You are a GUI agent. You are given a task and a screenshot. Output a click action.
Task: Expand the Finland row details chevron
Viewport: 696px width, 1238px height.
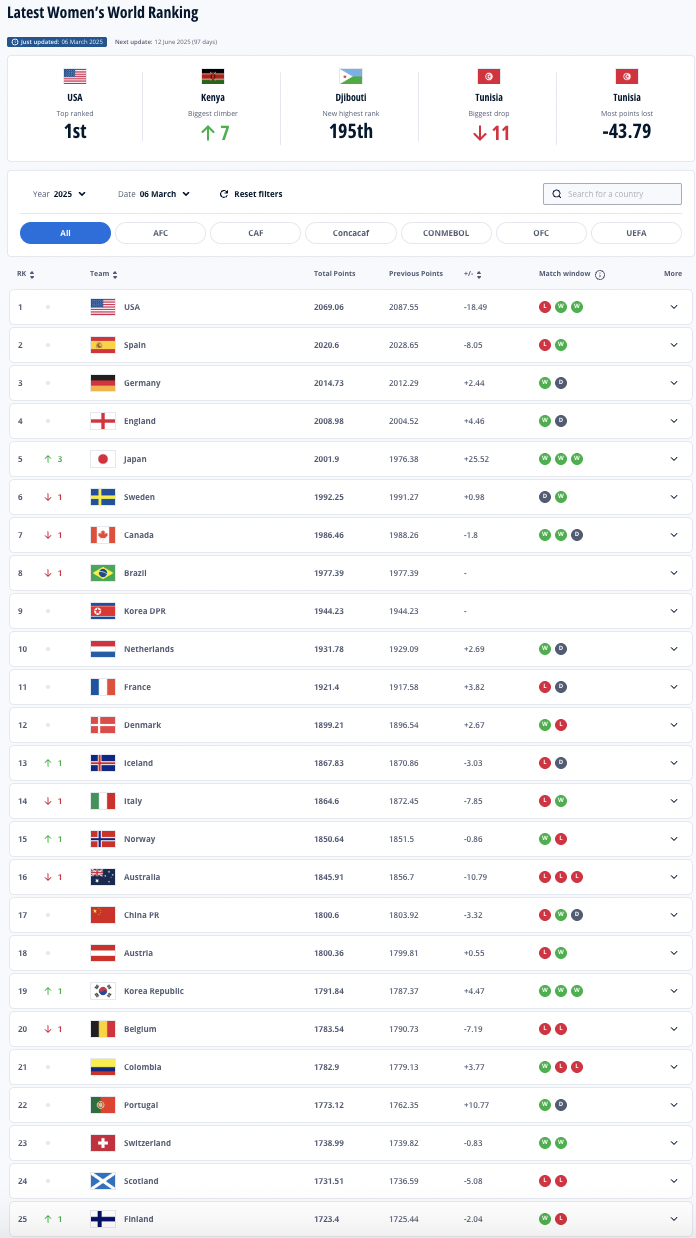point(674,1219)
